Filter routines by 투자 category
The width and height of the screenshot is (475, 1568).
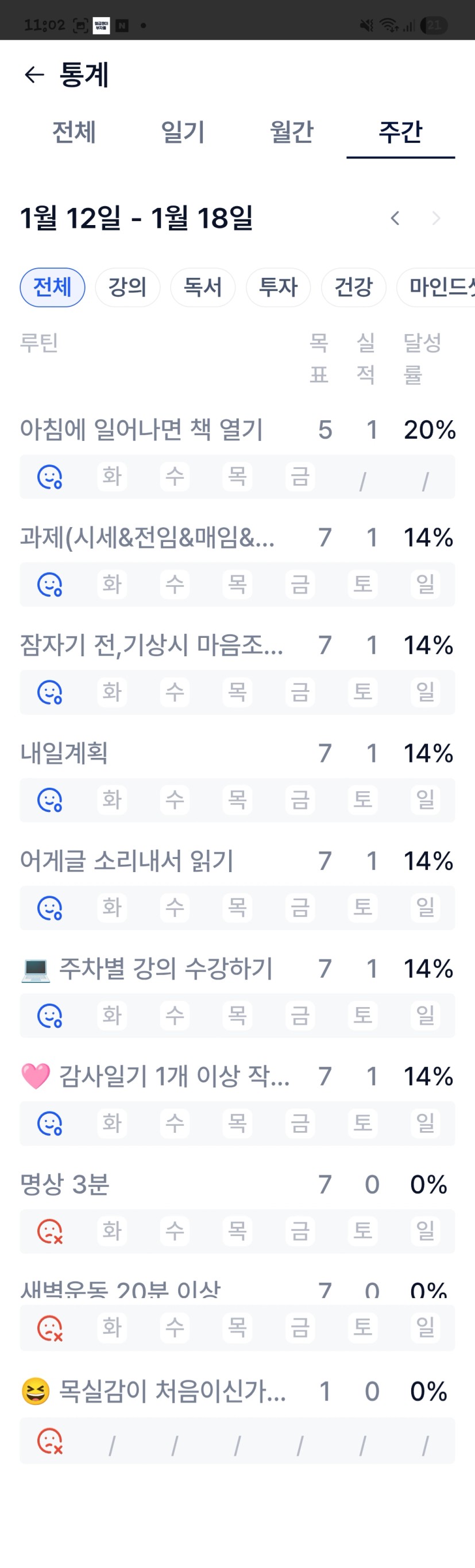(279, 287)
